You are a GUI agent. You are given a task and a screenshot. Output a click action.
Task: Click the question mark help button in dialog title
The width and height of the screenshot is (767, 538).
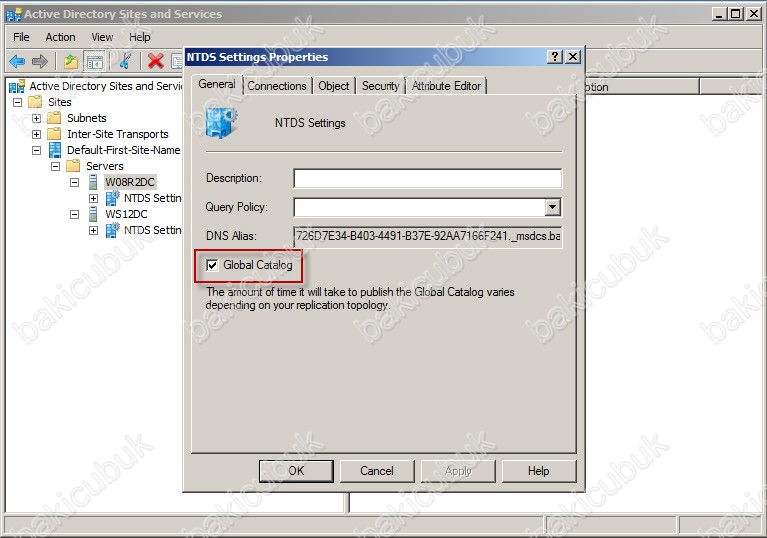pyautogui.click(x=555, y=57)
